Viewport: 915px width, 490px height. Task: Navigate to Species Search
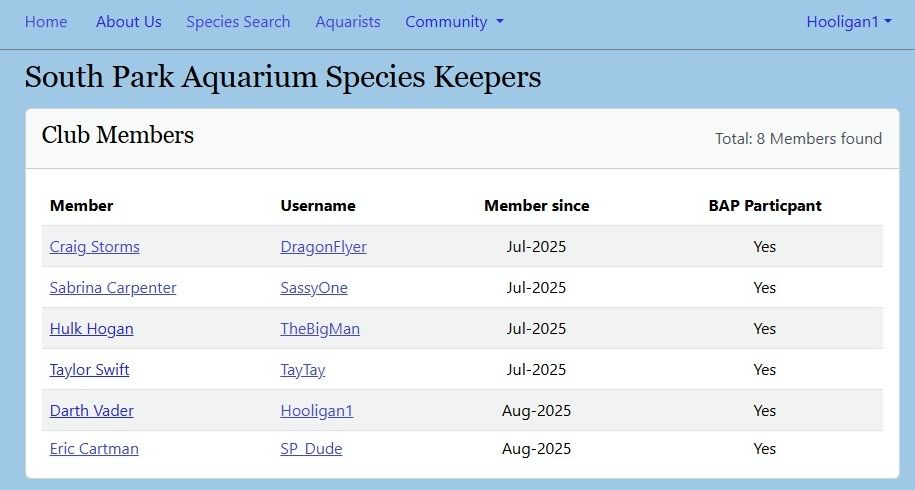click(x=238, y=22)
